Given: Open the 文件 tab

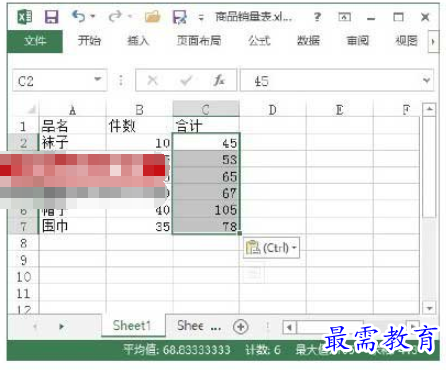Looking at the screenshot, I should pos(35,41).
